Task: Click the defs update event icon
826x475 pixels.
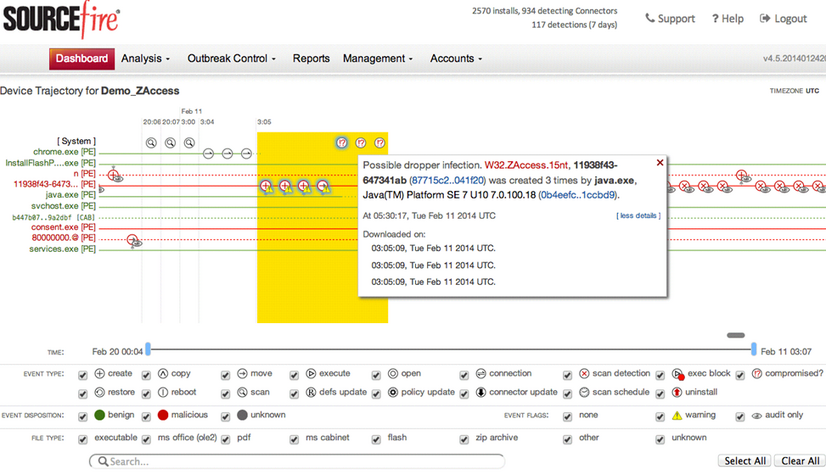Action: [x=311, y=392]
